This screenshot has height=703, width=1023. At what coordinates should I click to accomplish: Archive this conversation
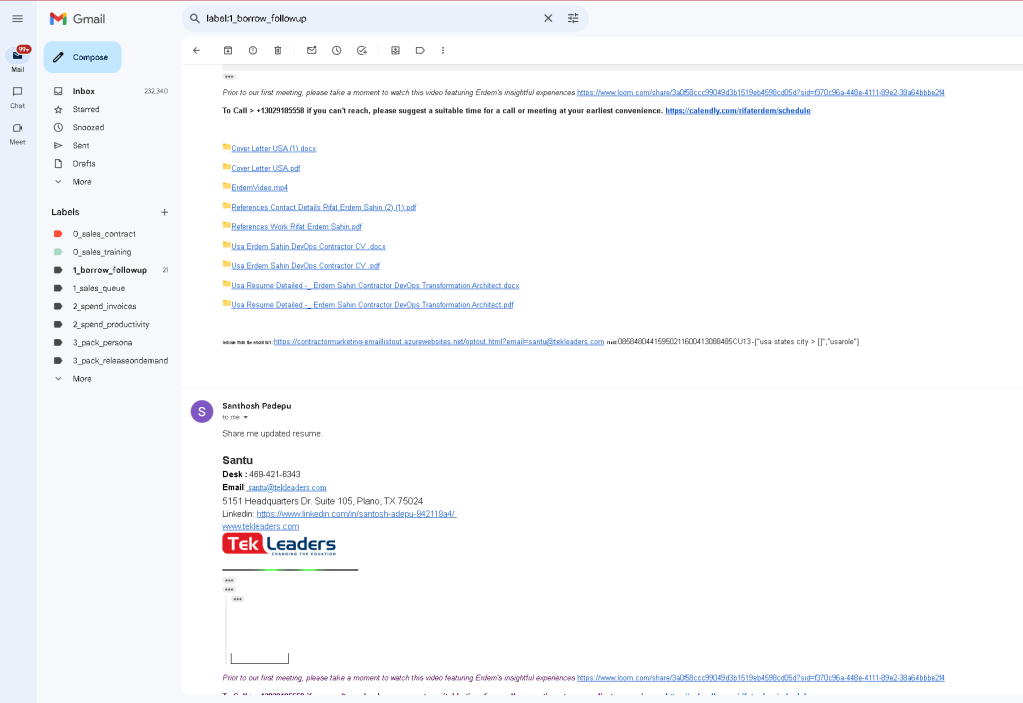tap(228, 50)
